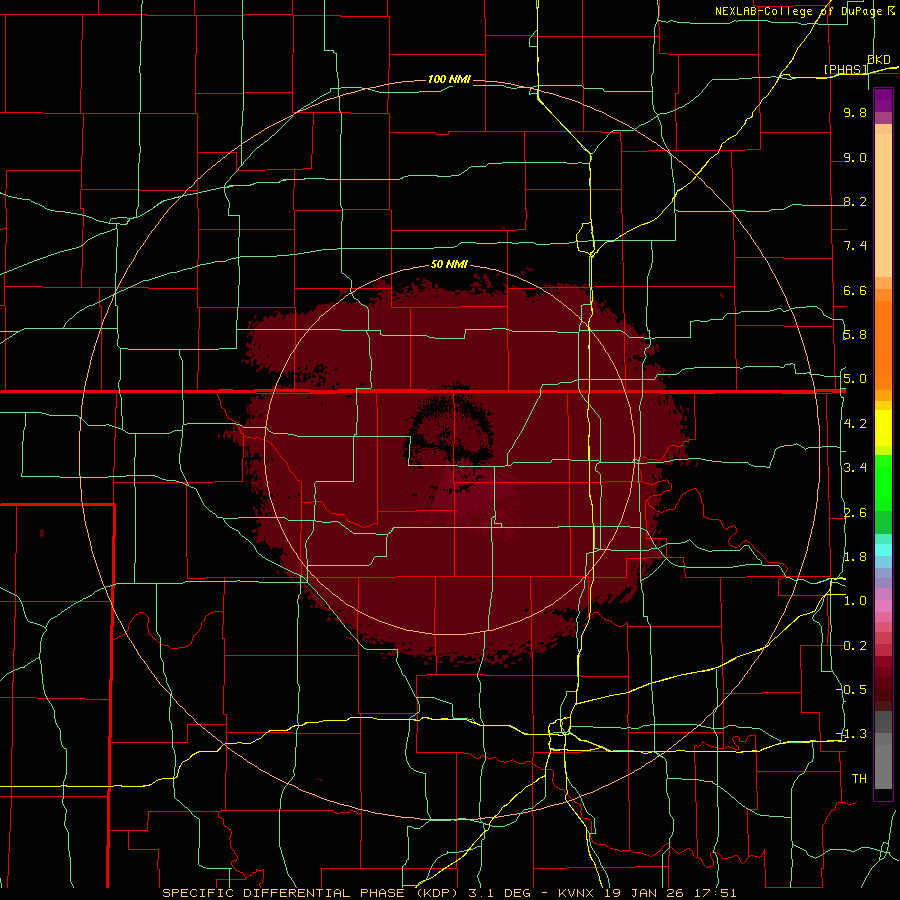Pick the yellow segment of the color bar

click(883, 428)
